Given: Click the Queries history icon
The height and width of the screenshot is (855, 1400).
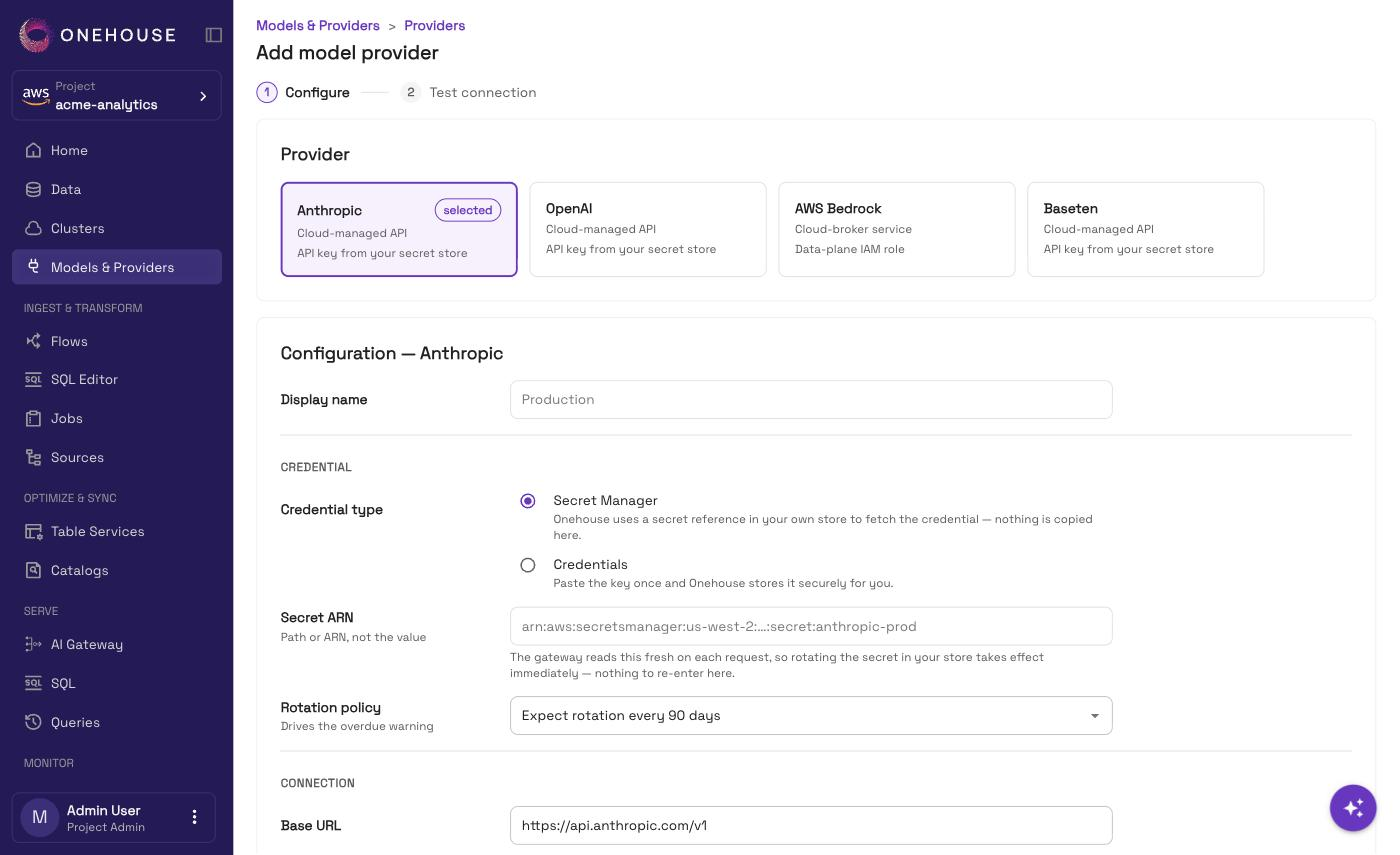Looking at the screenshot, I should coord(33,722).
